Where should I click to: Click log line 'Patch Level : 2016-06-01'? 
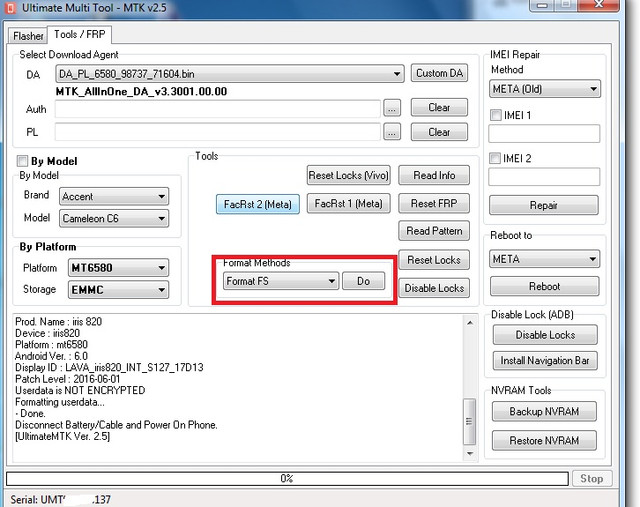(67, 379)
